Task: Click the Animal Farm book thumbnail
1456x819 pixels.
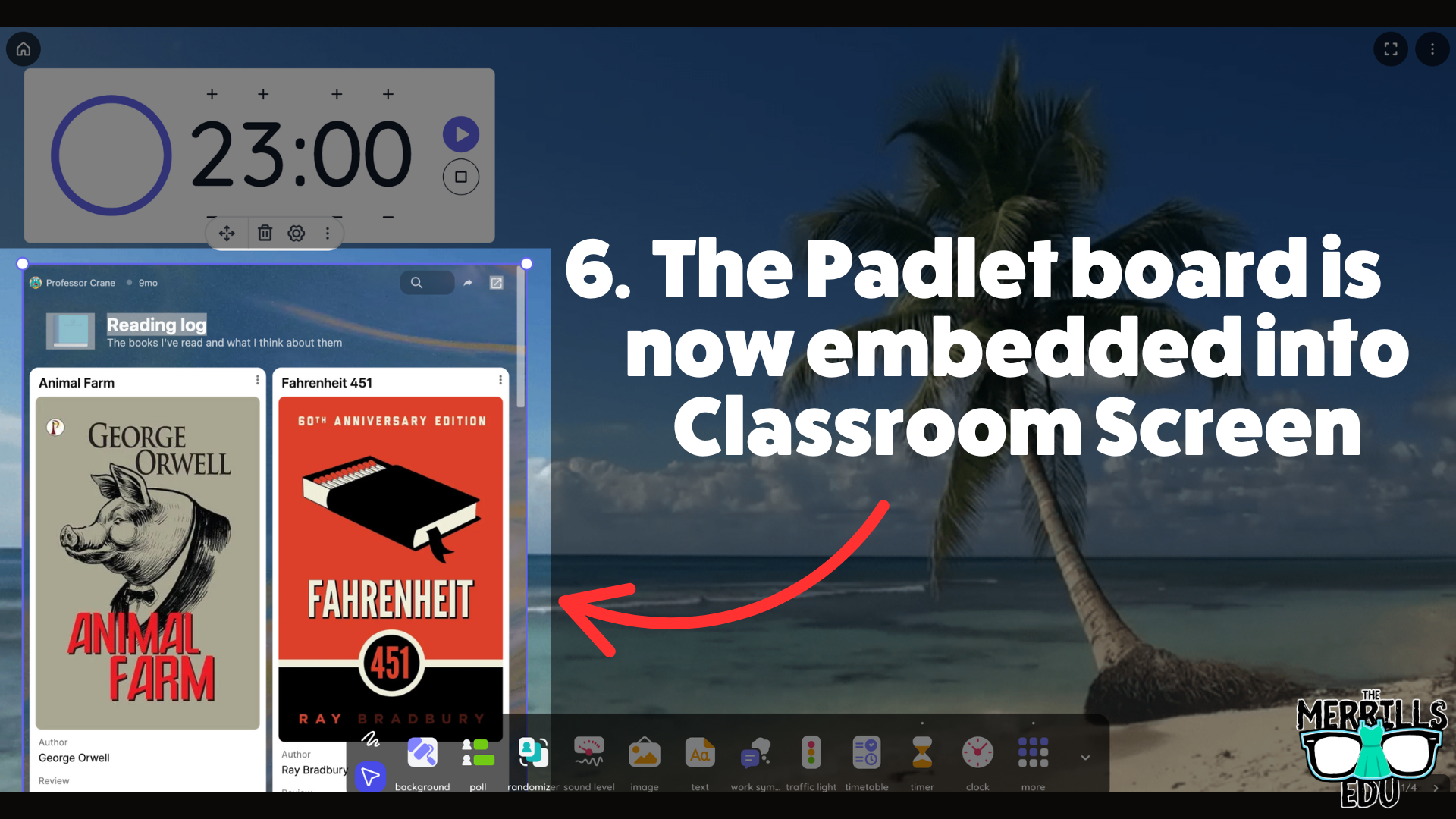Action: [x=147, y=560]
